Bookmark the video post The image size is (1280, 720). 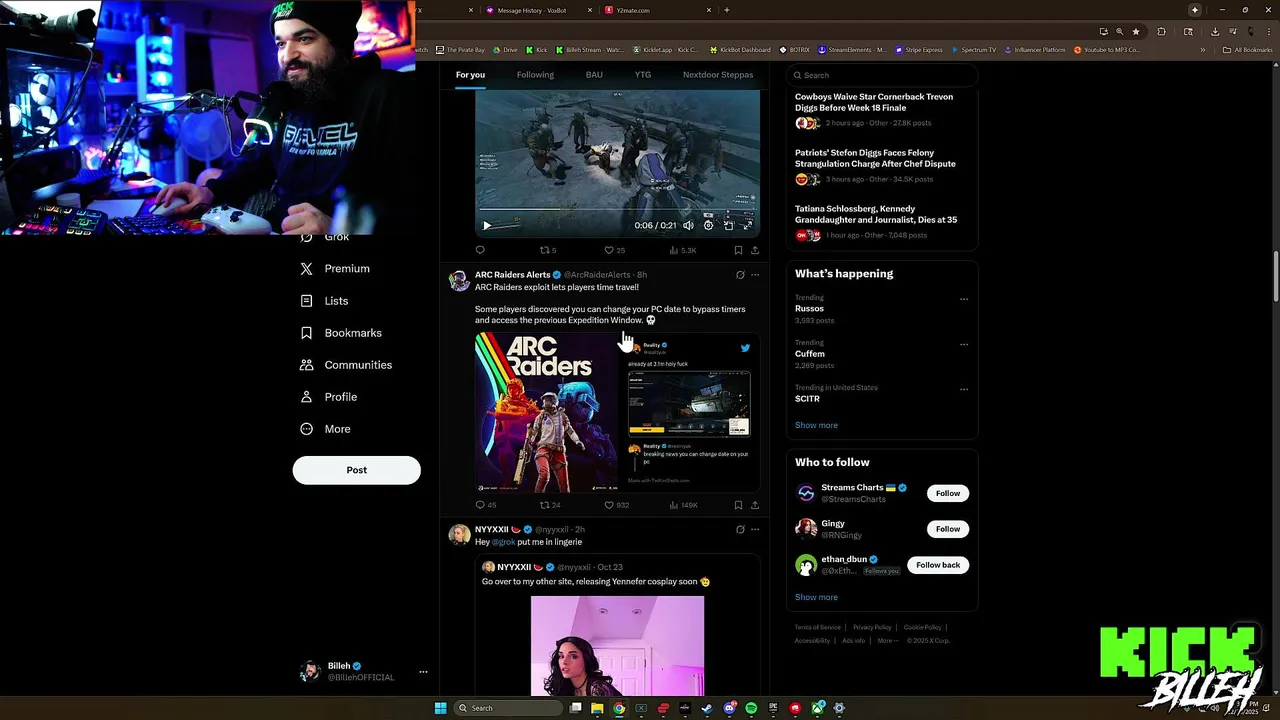point(738,250)
